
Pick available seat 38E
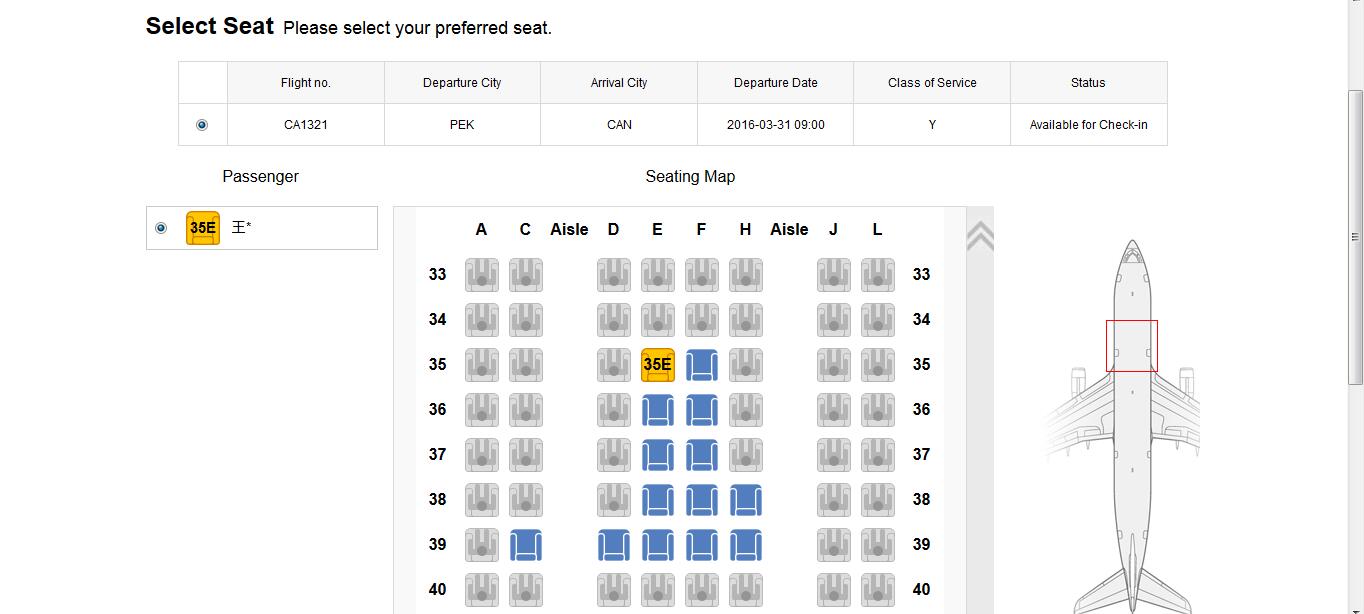coord(658,500)
